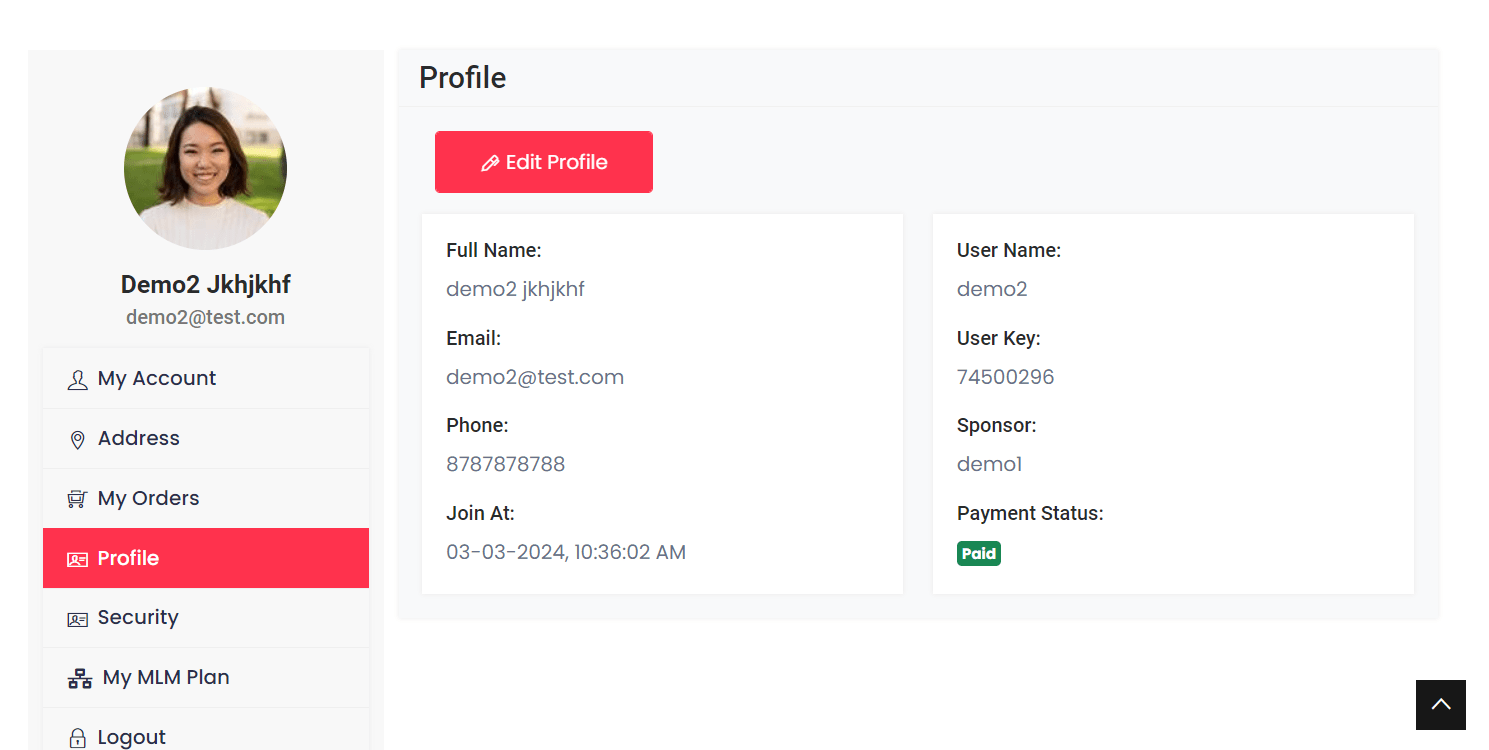This screenshot has width=1489, height=750.
Task: Click the Logout padlock icon
Action: click(x=77, y=737)
